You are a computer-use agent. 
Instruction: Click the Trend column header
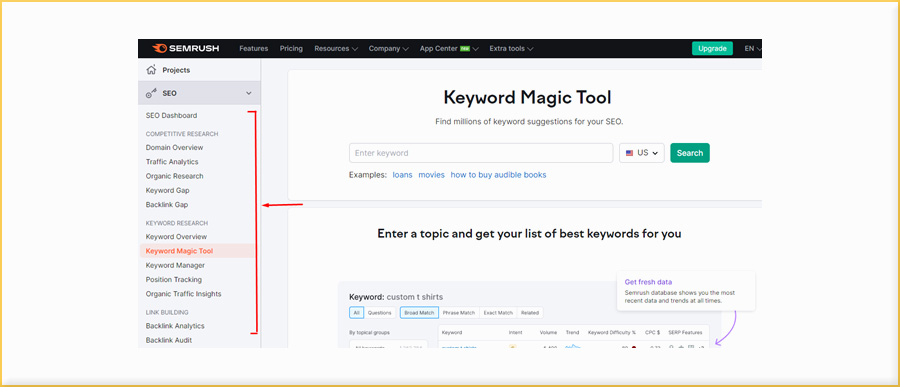point(572,332)
